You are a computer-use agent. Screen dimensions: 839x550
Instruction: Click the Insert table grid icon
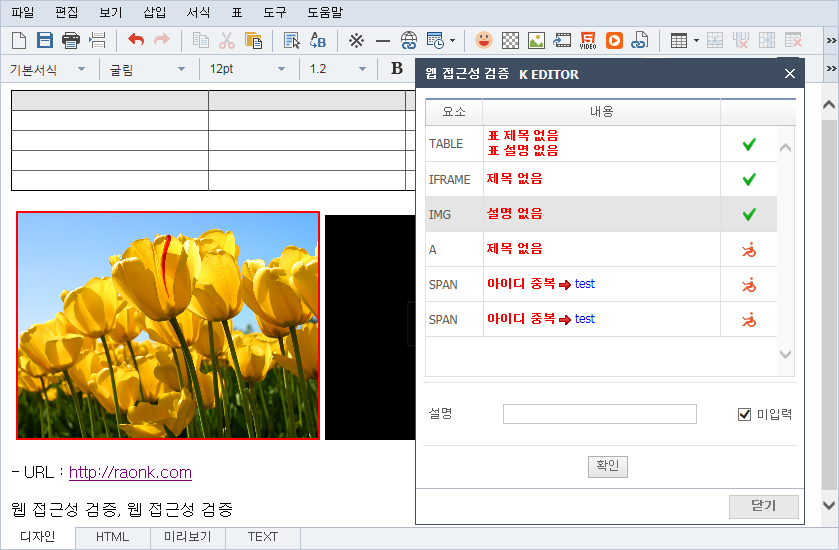click(x=678, y=40)
